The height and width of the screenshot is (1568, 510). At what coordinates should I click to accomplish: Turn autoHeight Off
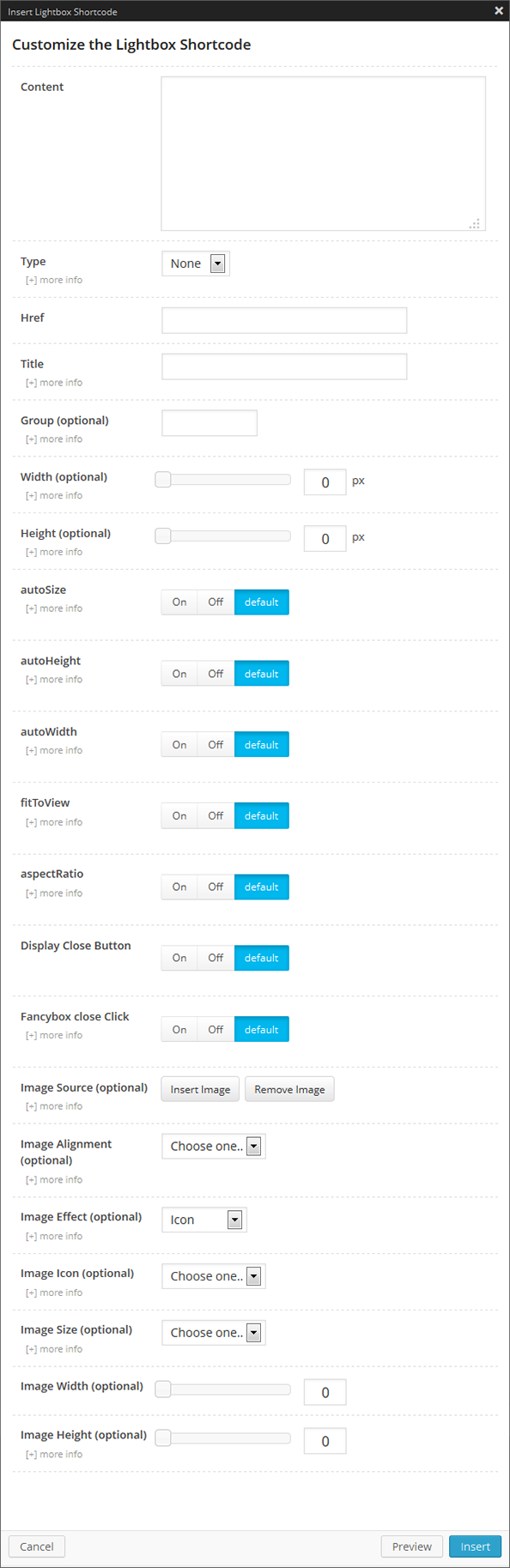215,673
